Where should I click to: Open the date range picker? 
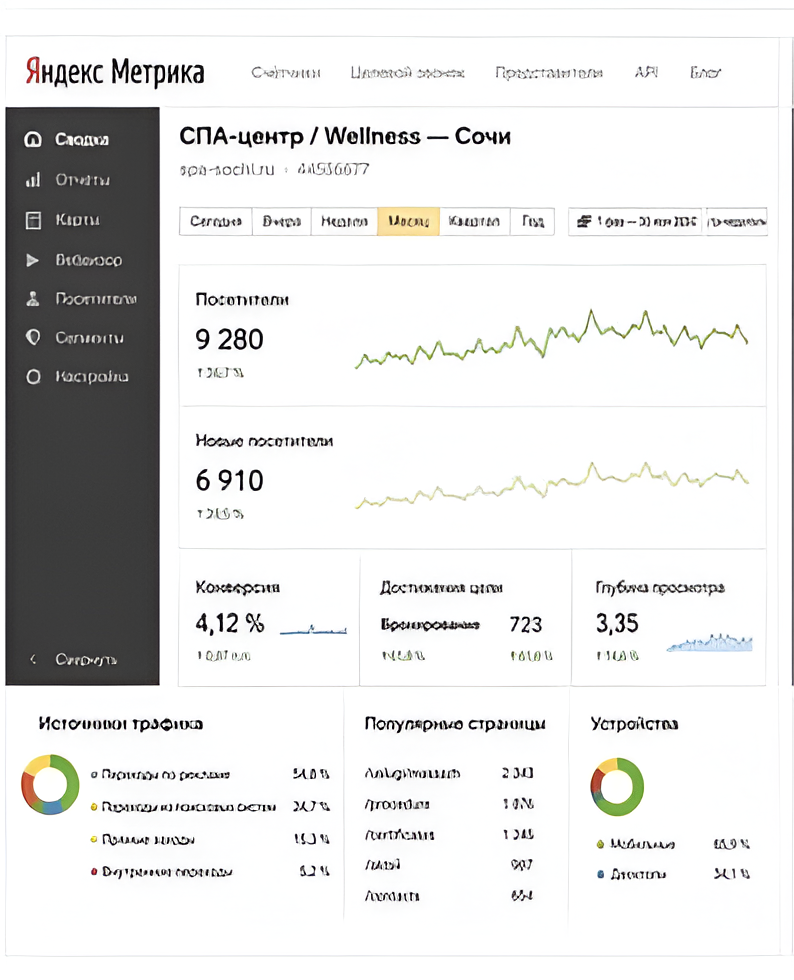coord(636,221)
